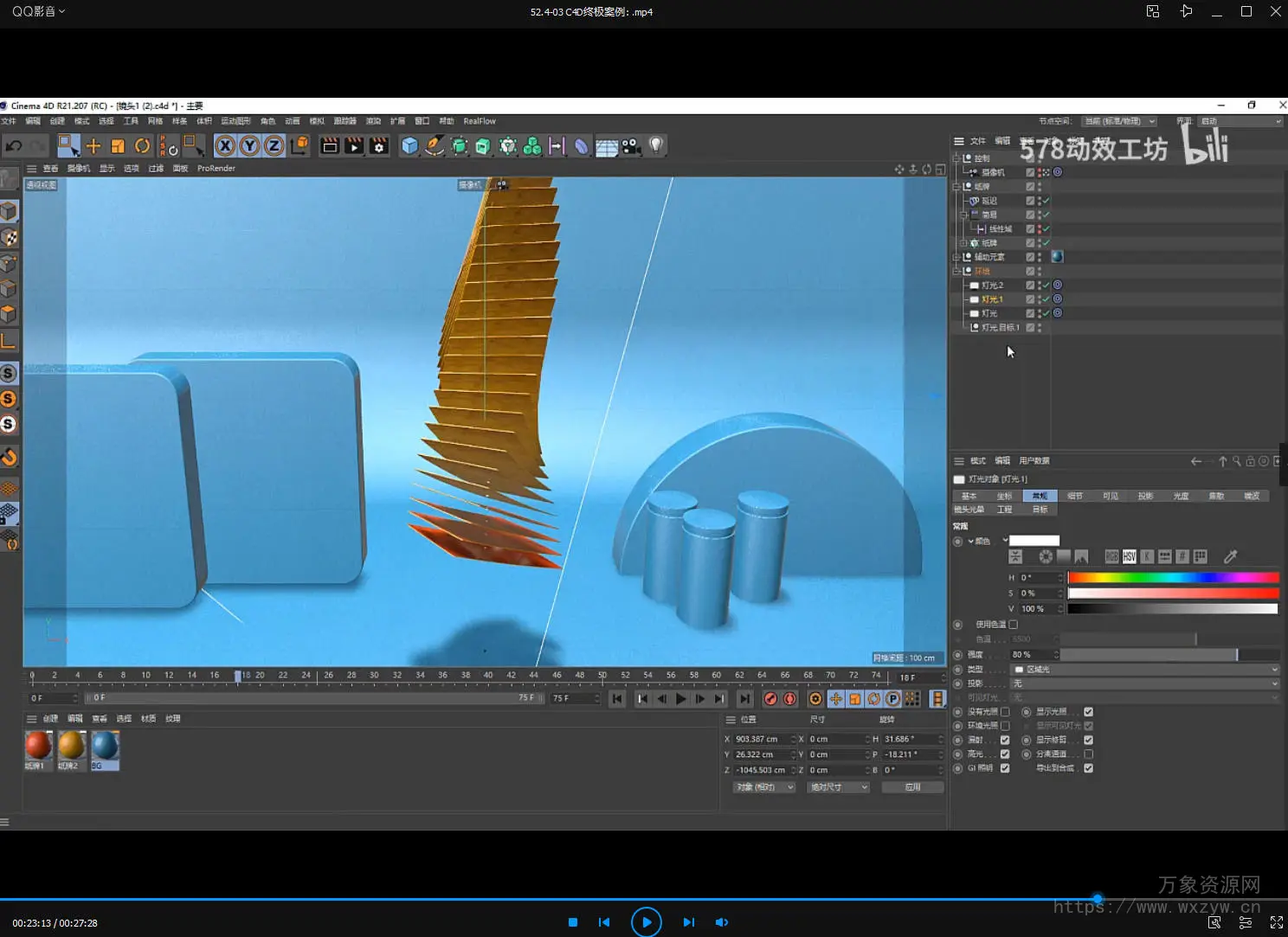Open the 投影 shadow dropdown
1288x937 pixels.
(1144, 683)
